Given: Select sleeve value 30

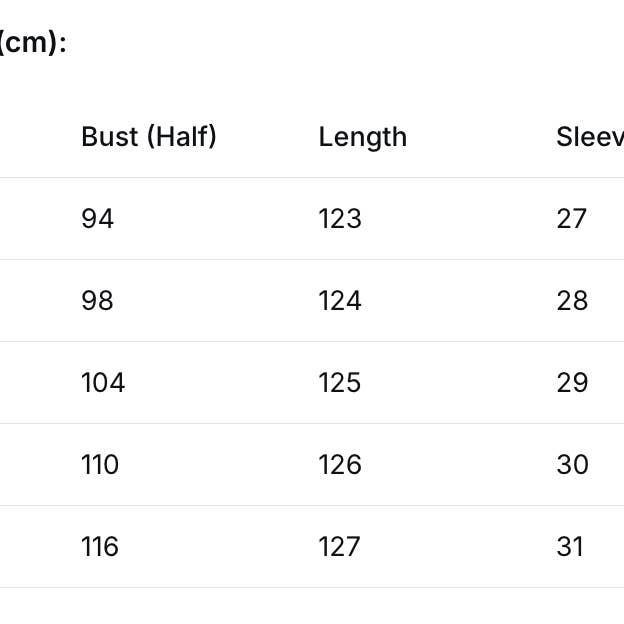Looking at the screenshot, I should tap(572, 465).
